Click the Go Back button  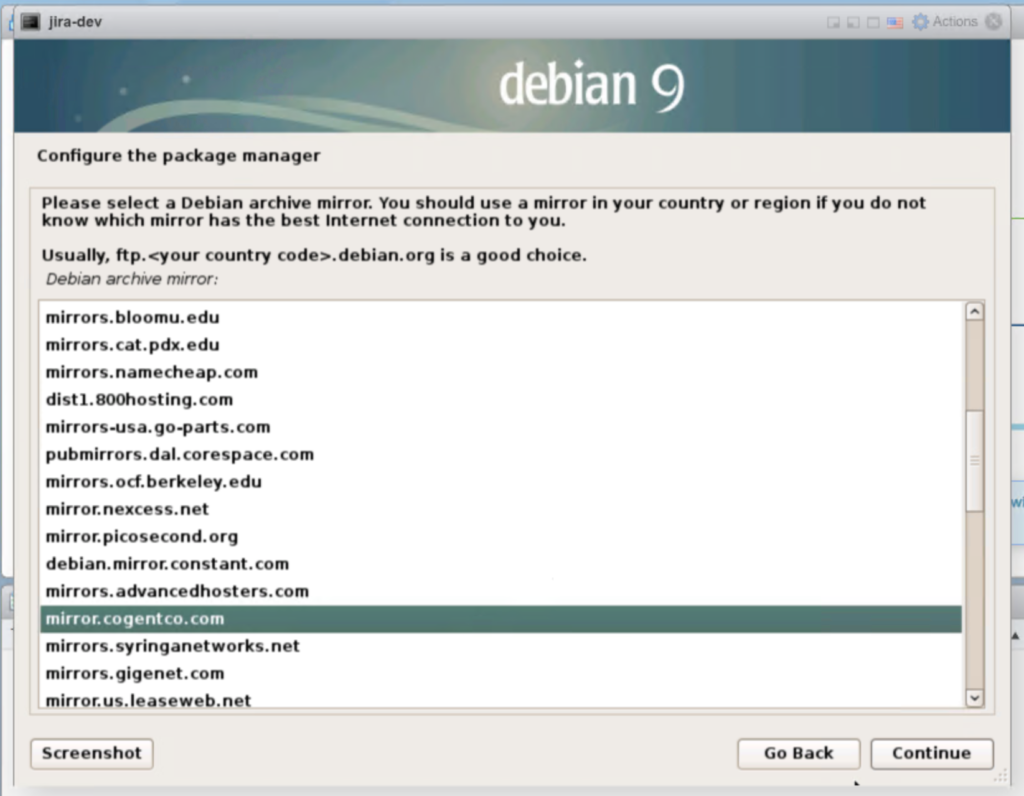coord(799,754)
